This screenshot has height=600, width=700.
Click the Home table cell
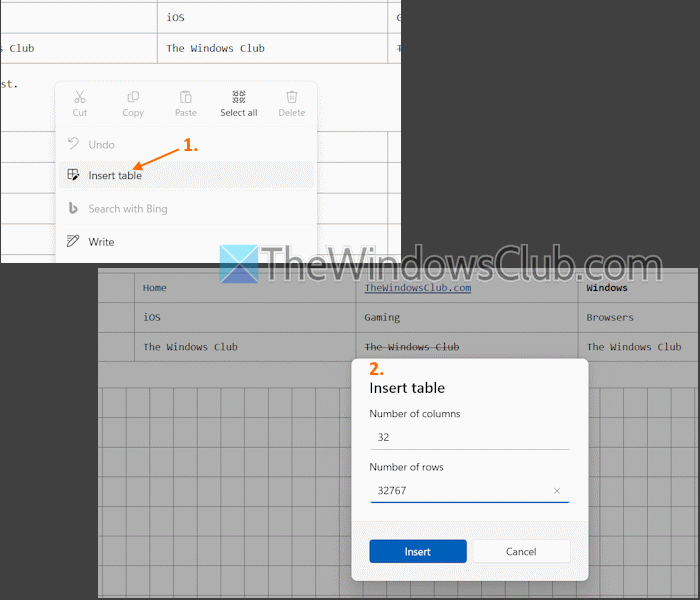(245, 288)
